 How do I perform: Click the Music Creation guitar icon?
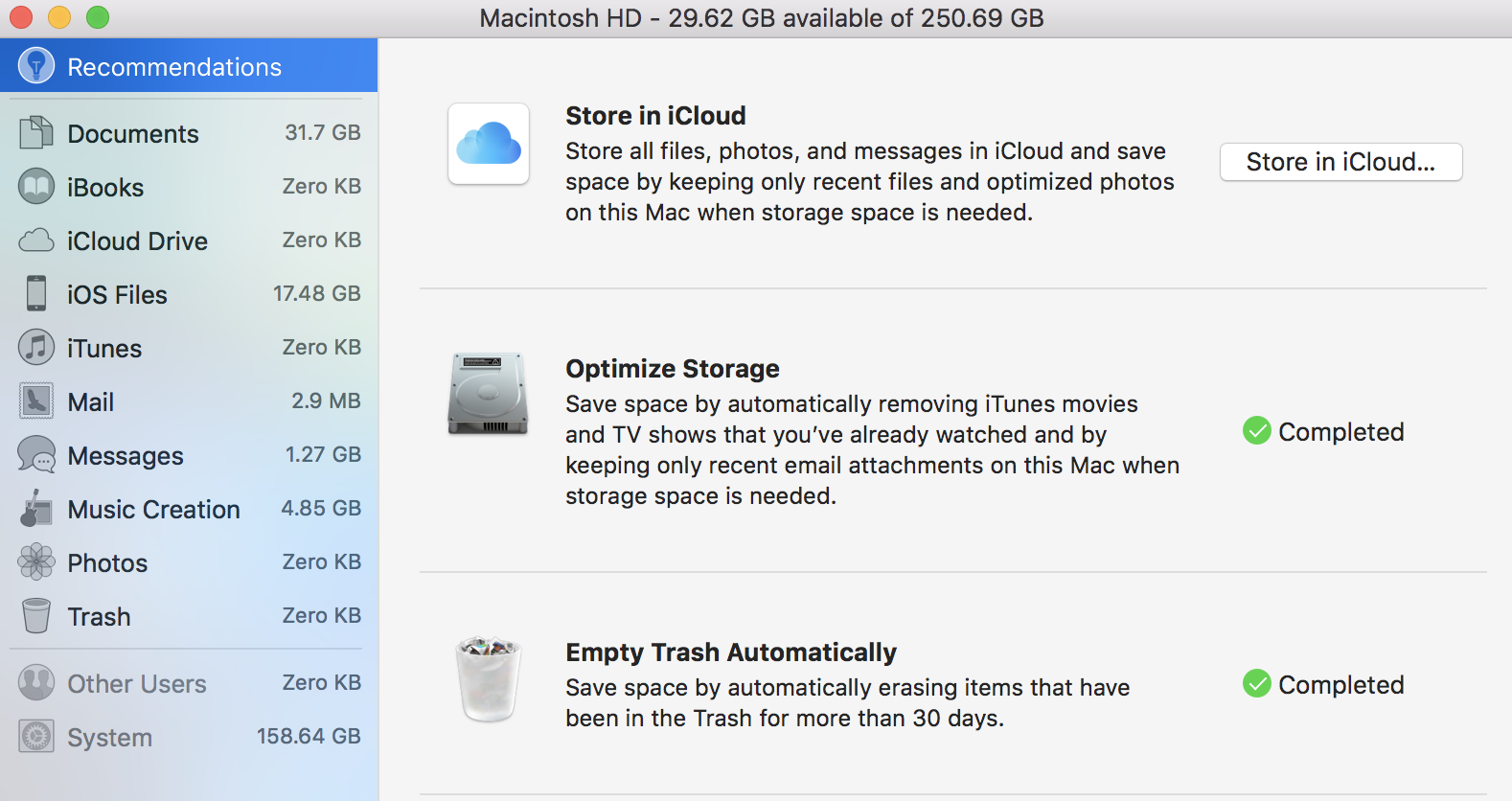(x=36, y=508)
